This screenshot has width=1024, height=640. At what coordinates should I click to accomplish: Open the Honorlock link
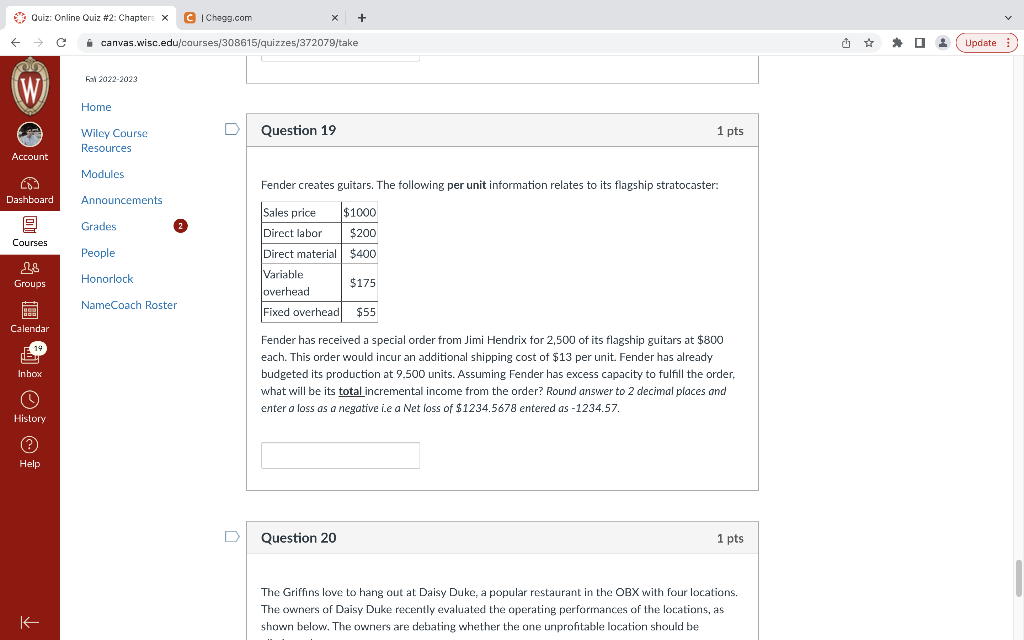click(x=107, y=279)
